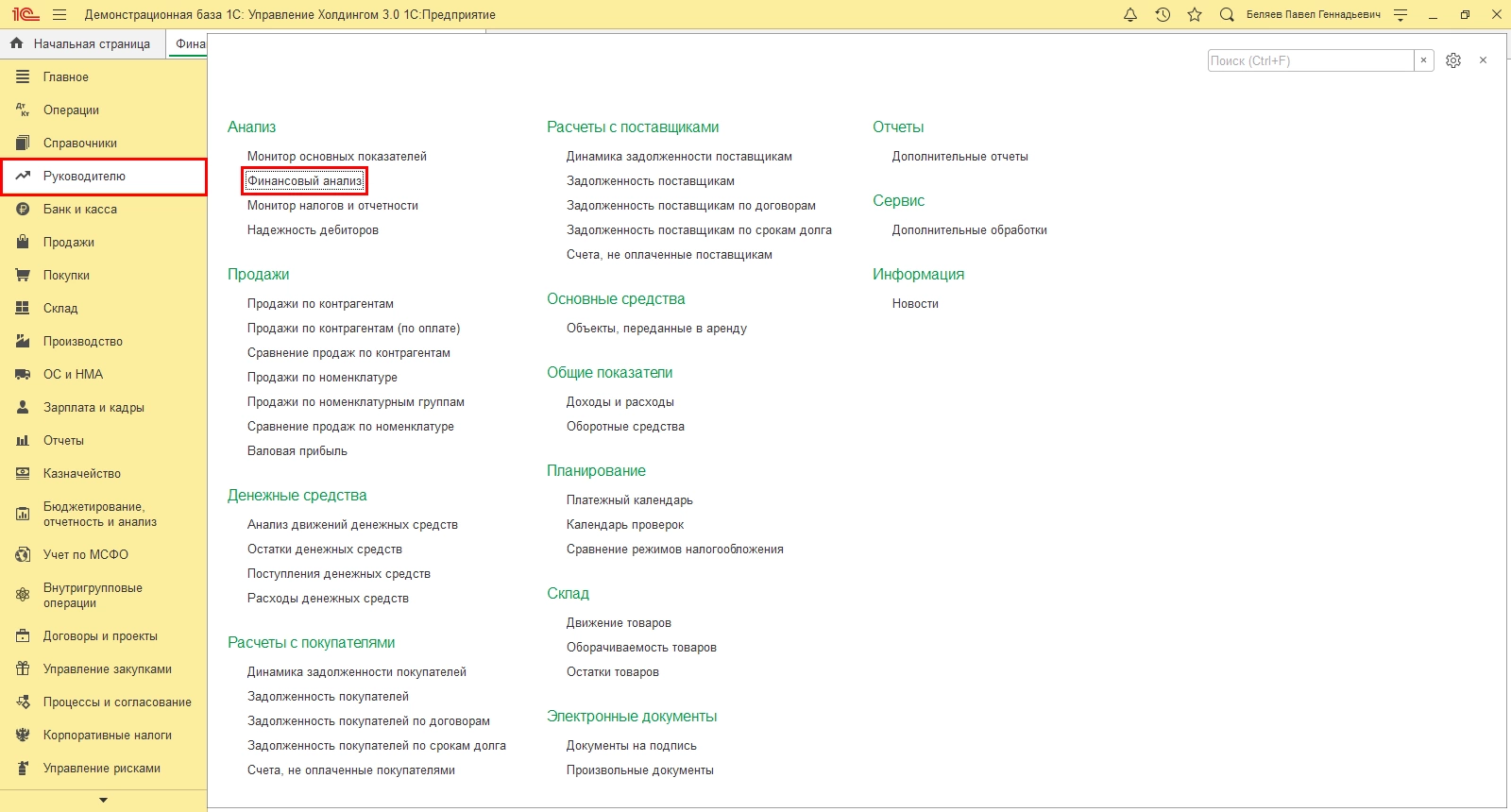Open Остатки денежных средств
Viewport: 1511px width, 812px height.
coord(325,549)
